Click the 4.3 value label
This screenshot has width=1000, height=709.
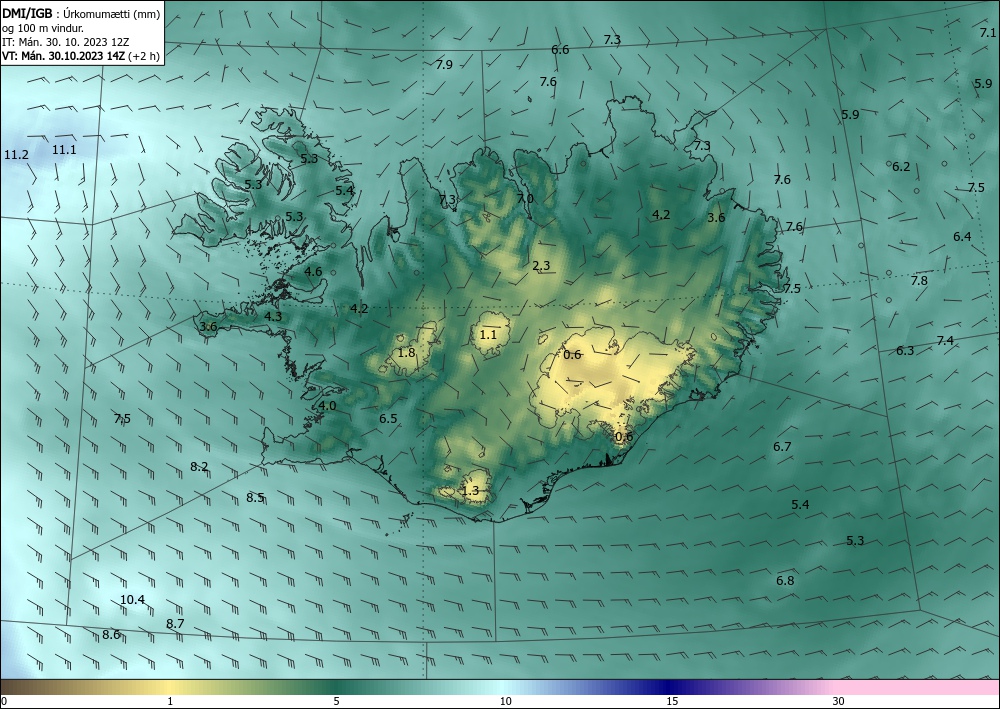point(273,316)
